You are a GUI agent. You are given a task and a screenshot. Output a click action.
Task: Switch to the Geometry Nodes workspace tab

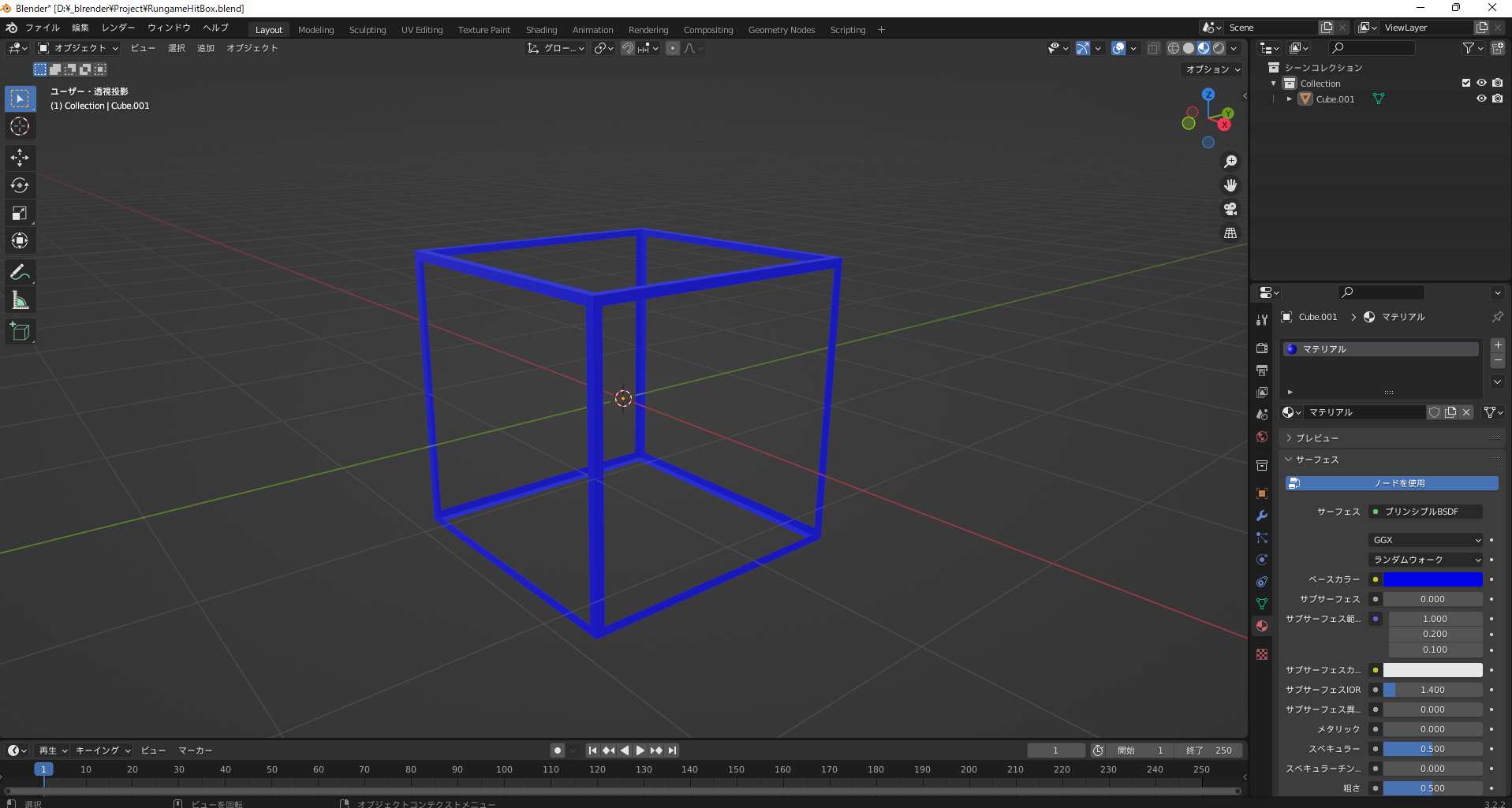click(782, 30)
